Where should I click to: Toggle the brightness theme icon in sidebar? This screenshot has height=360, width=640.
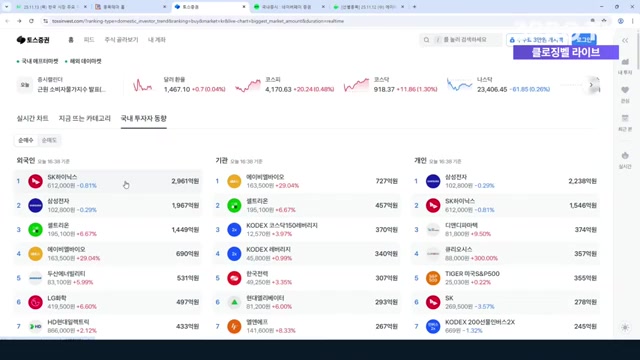[x=625, y=327]
